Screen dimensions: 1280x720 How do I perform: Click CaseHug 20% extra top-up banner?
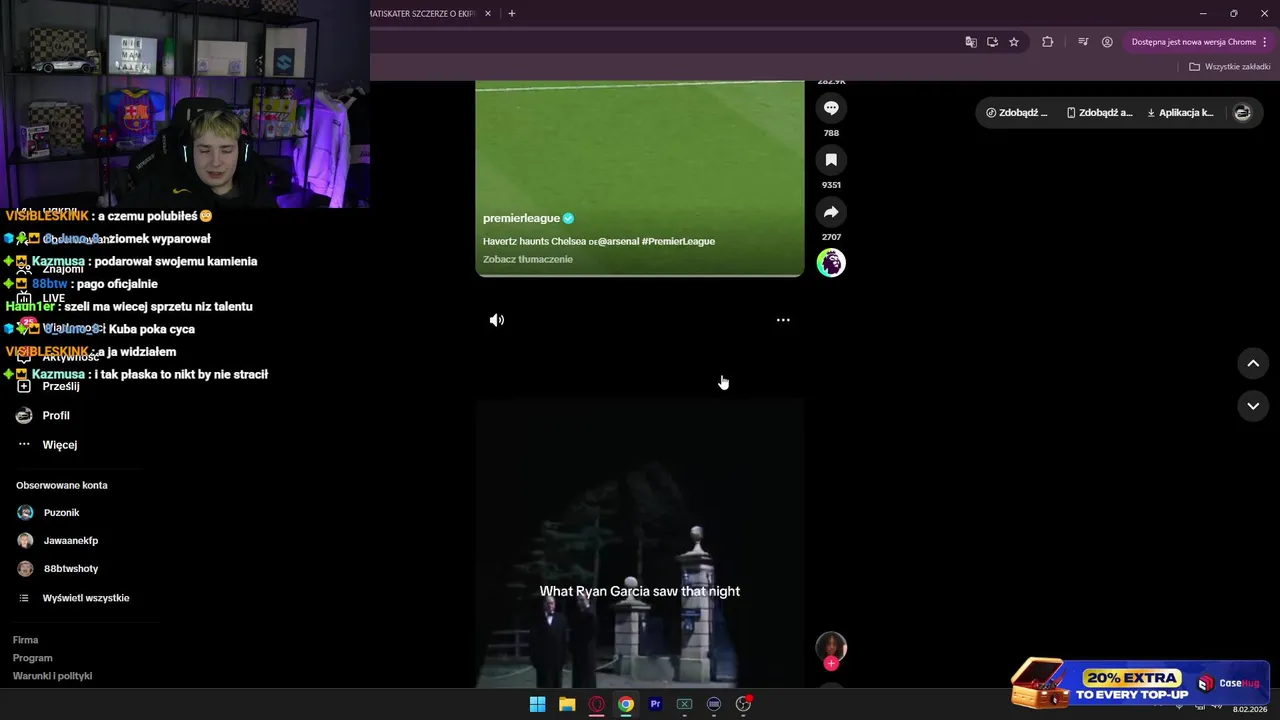coord(1139,683)
